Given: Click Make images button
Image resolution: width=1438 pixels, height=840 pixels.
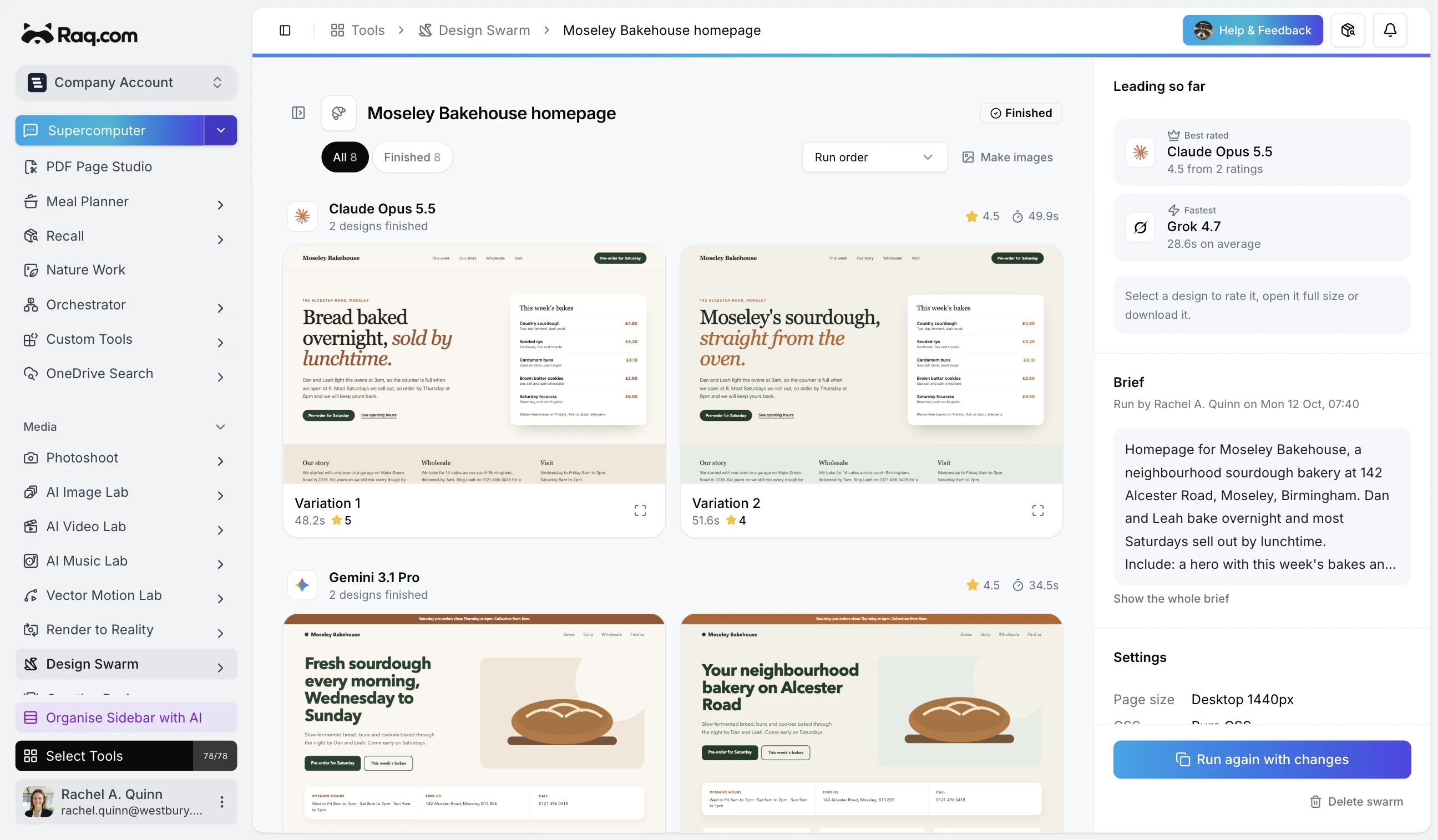Looking at the screenshot, I should [x=1007, y=157].
